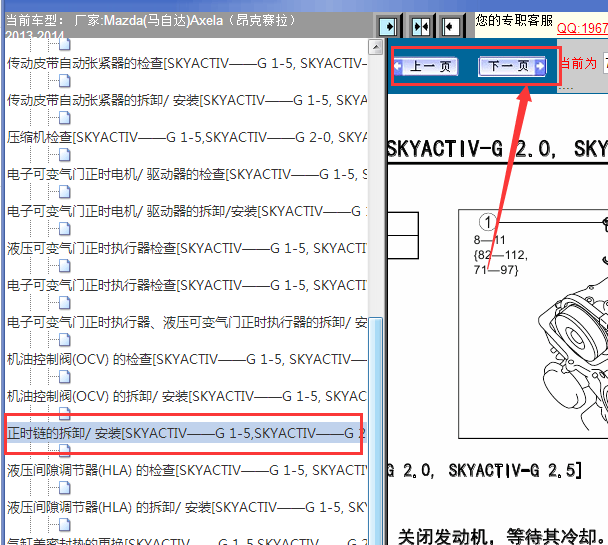Open 电子可变气门正时电机/驱动器的检查 entry
The height and width of the screenshot is (545, 608).
[x=187, y=174]
